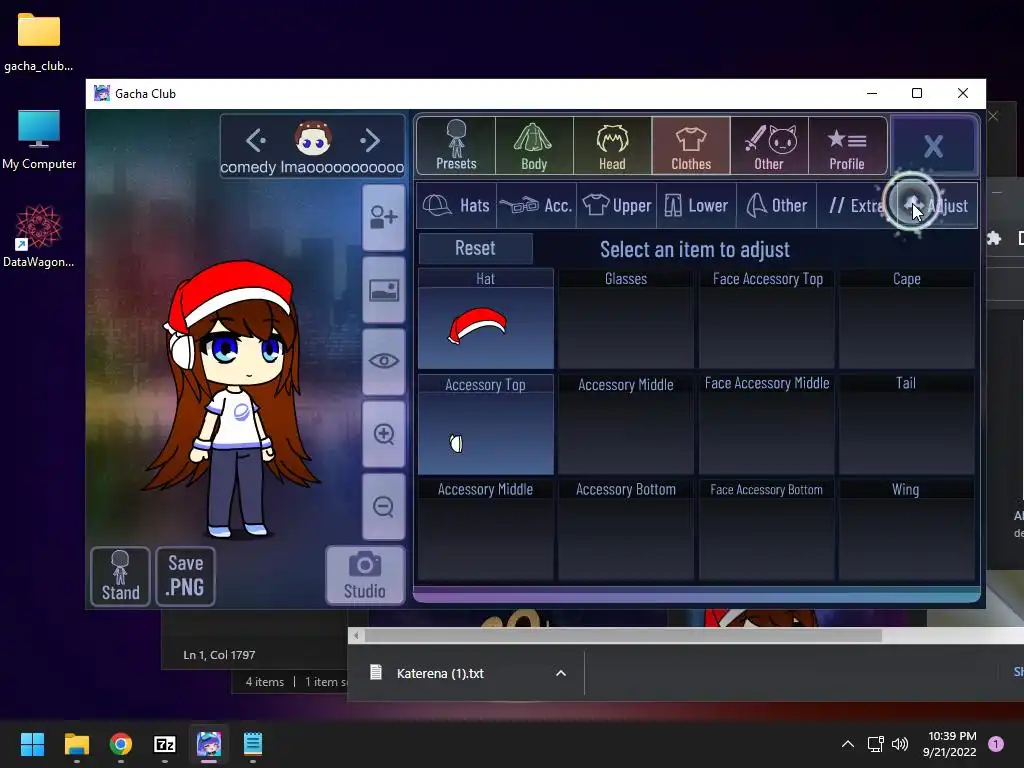Click the horizontal scrollbar in the browser window

pyautogui.click(x=622, y=635)
